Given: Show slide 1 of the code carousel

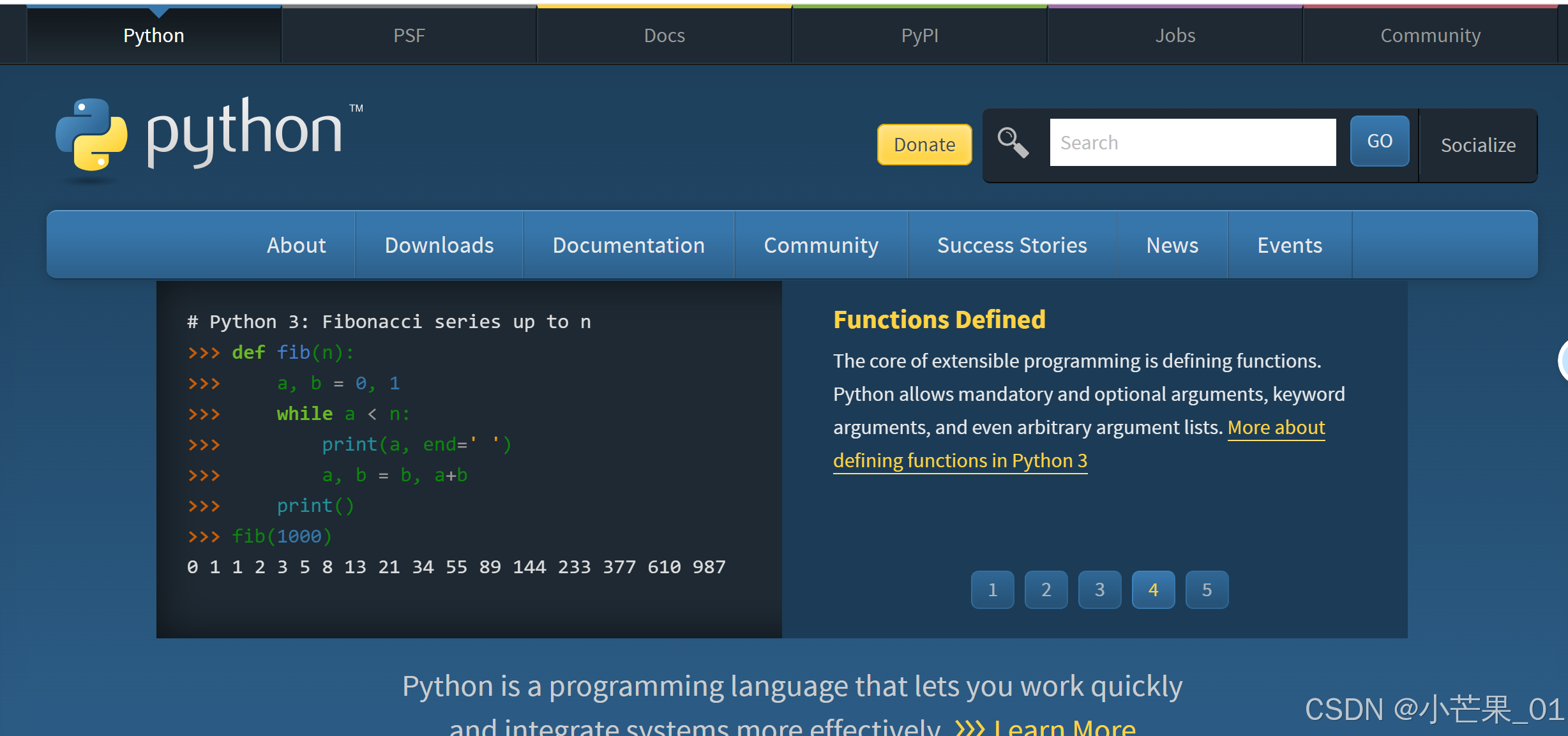Looking at the screenshot, I should (993, 589).
